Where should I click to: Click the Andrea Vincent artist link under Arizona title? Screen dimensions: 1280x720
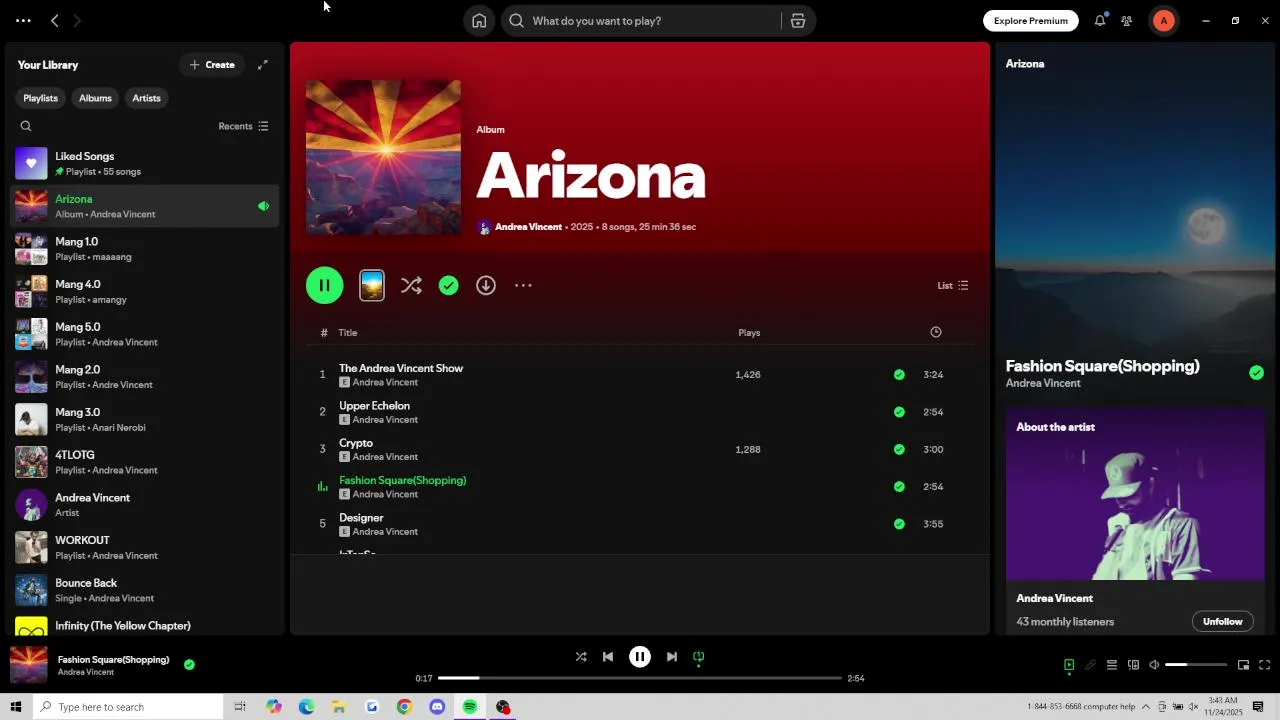[528, 227]
